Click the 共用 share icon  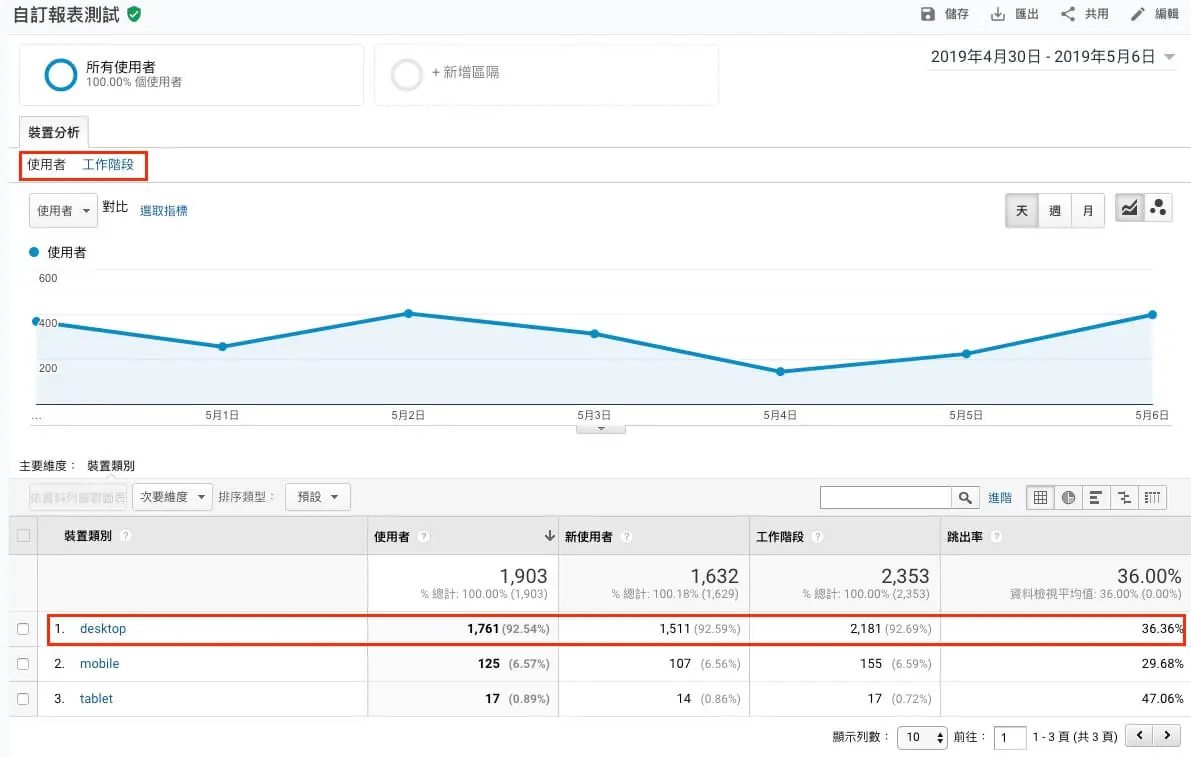click(1068, 14)
